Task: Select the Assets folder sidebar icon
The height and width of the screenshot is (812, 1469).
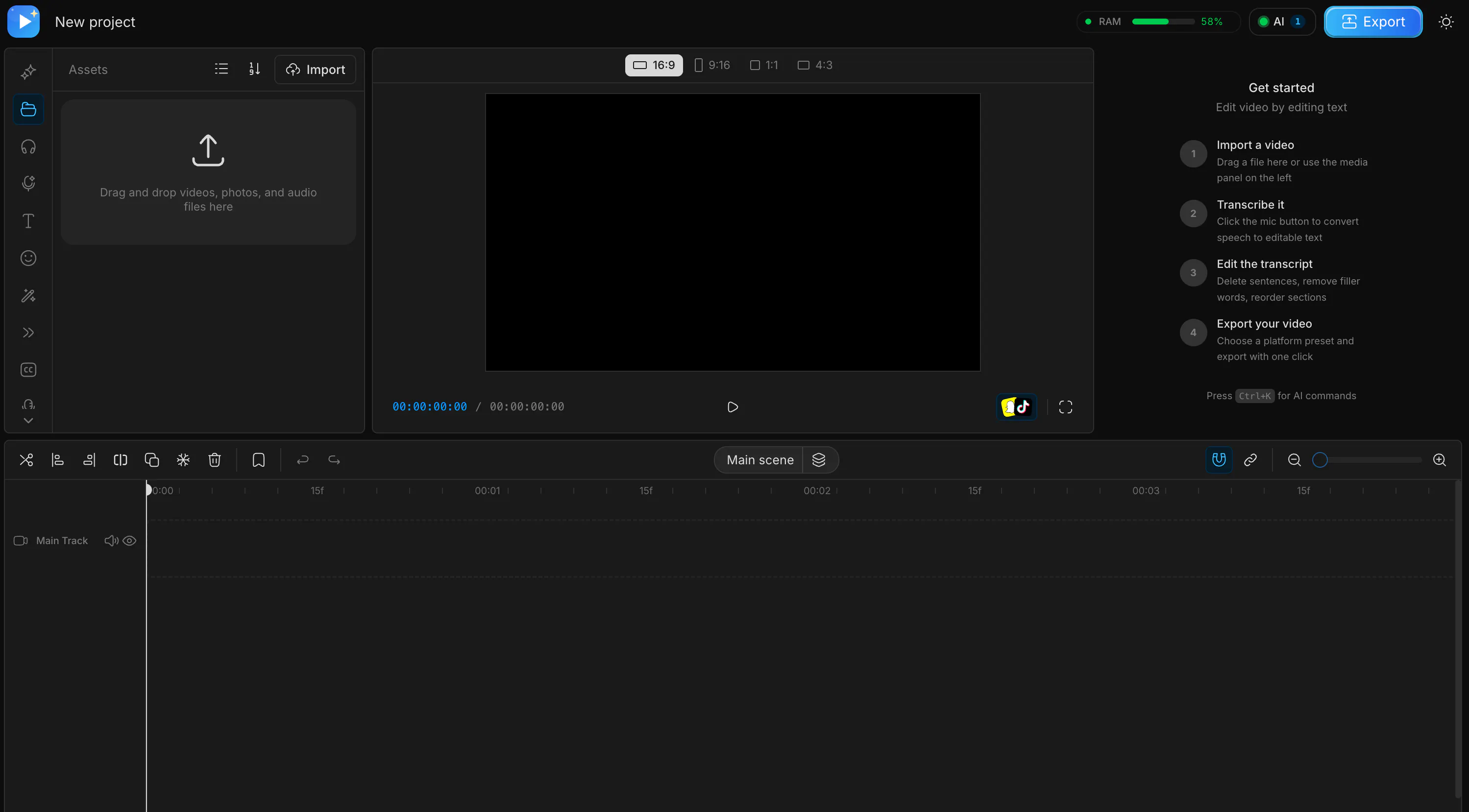Action: tap(28, 109)
